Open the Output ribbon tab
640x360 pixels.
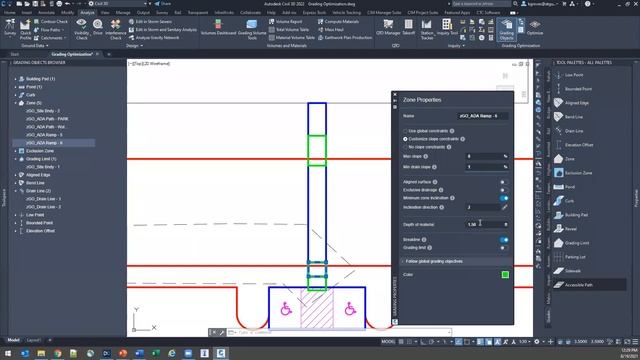[x=143, y=13]
